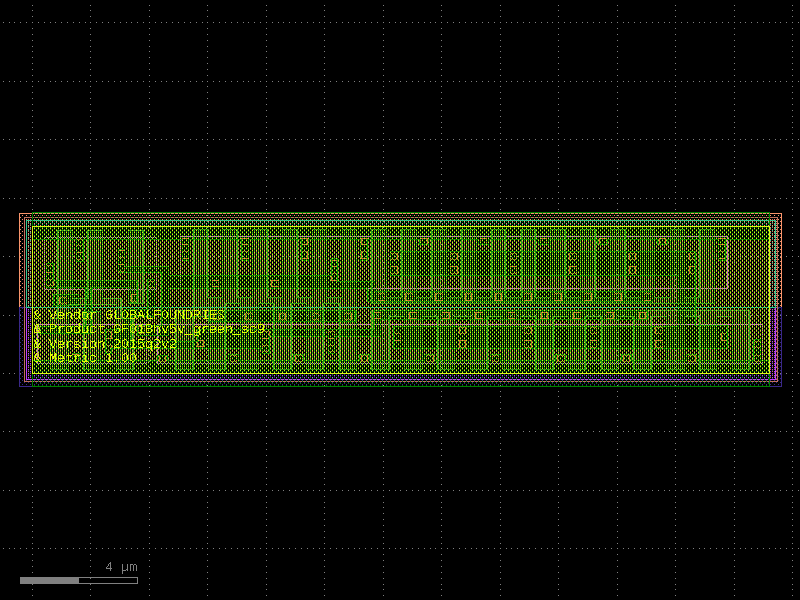Click the '4 µm' scale bar label
The width and height of the screenshot is (800, 600).
(121, 567)
